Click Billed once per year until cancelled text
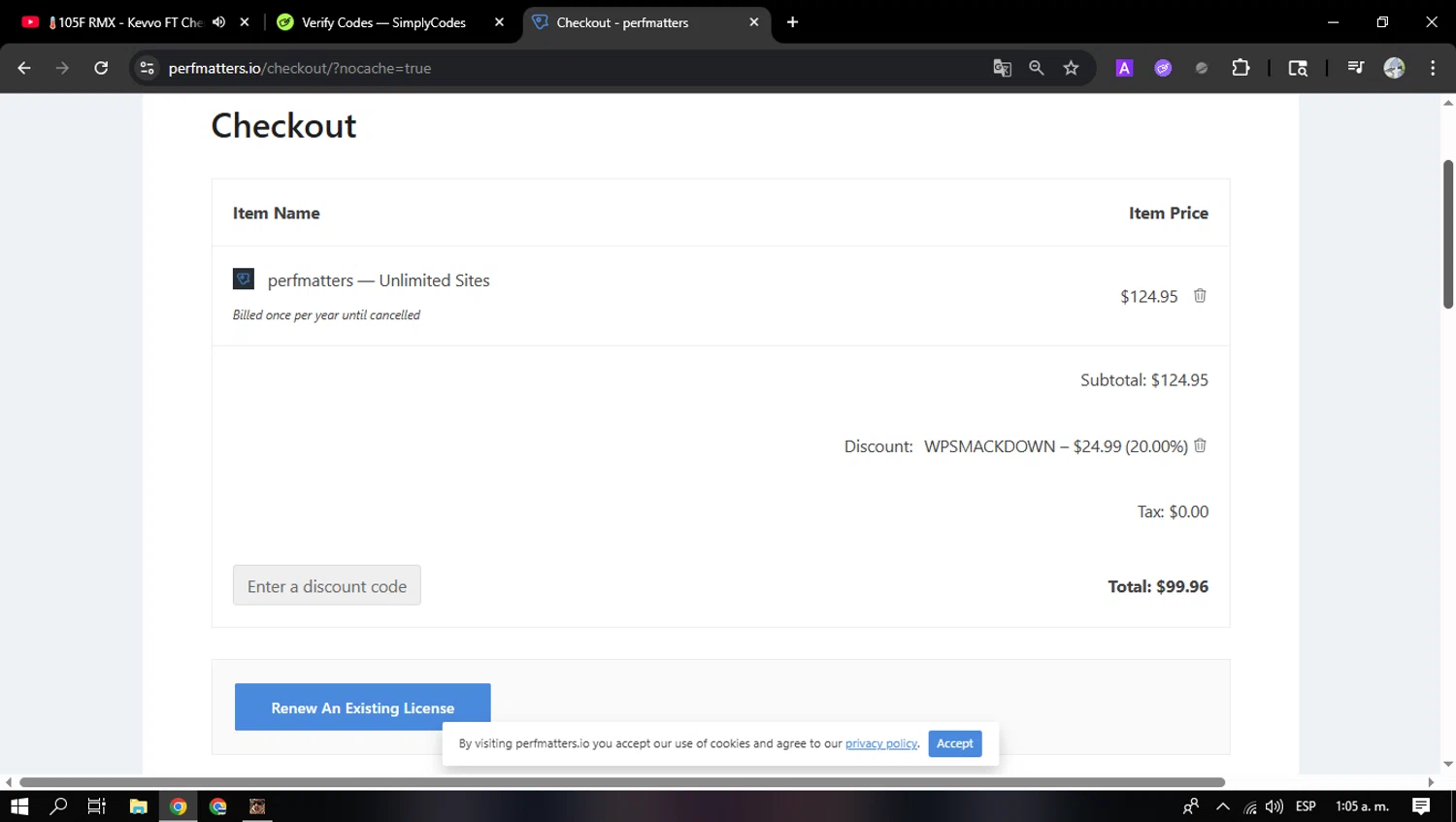 [x=326, y=315]
